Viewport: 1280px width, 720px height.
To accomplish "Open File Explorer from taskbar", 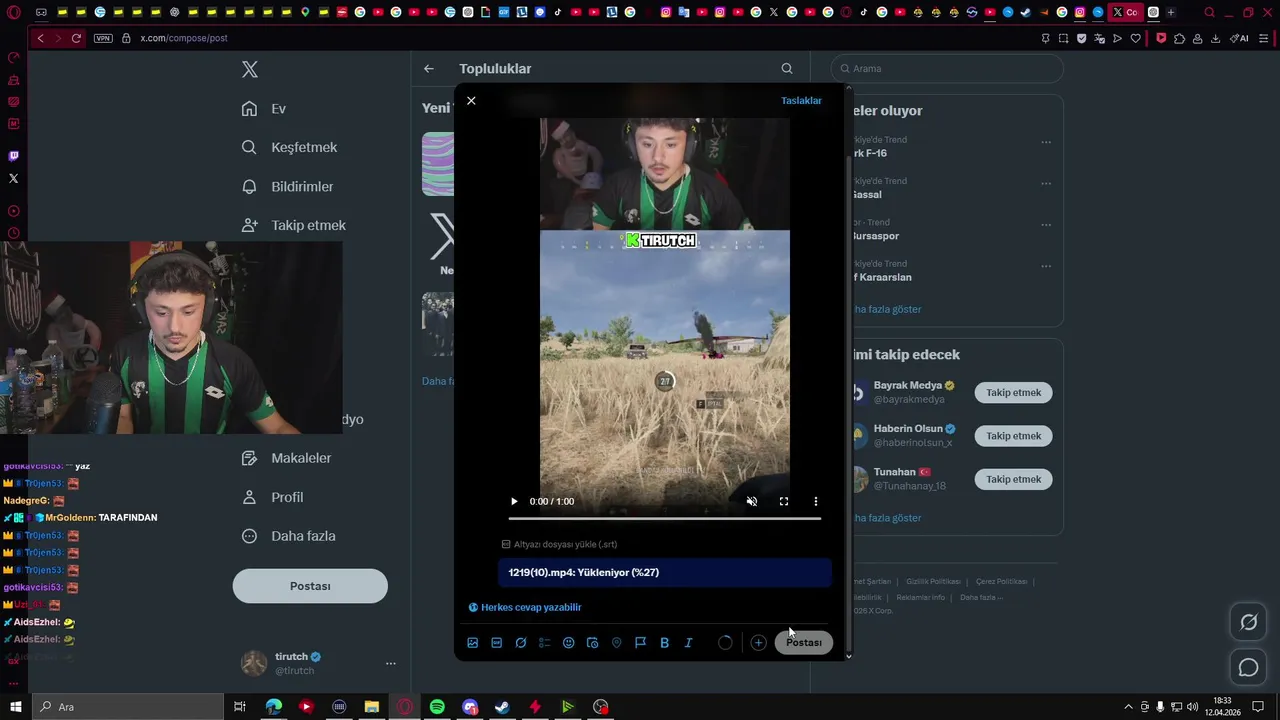I will pos(371,707).
